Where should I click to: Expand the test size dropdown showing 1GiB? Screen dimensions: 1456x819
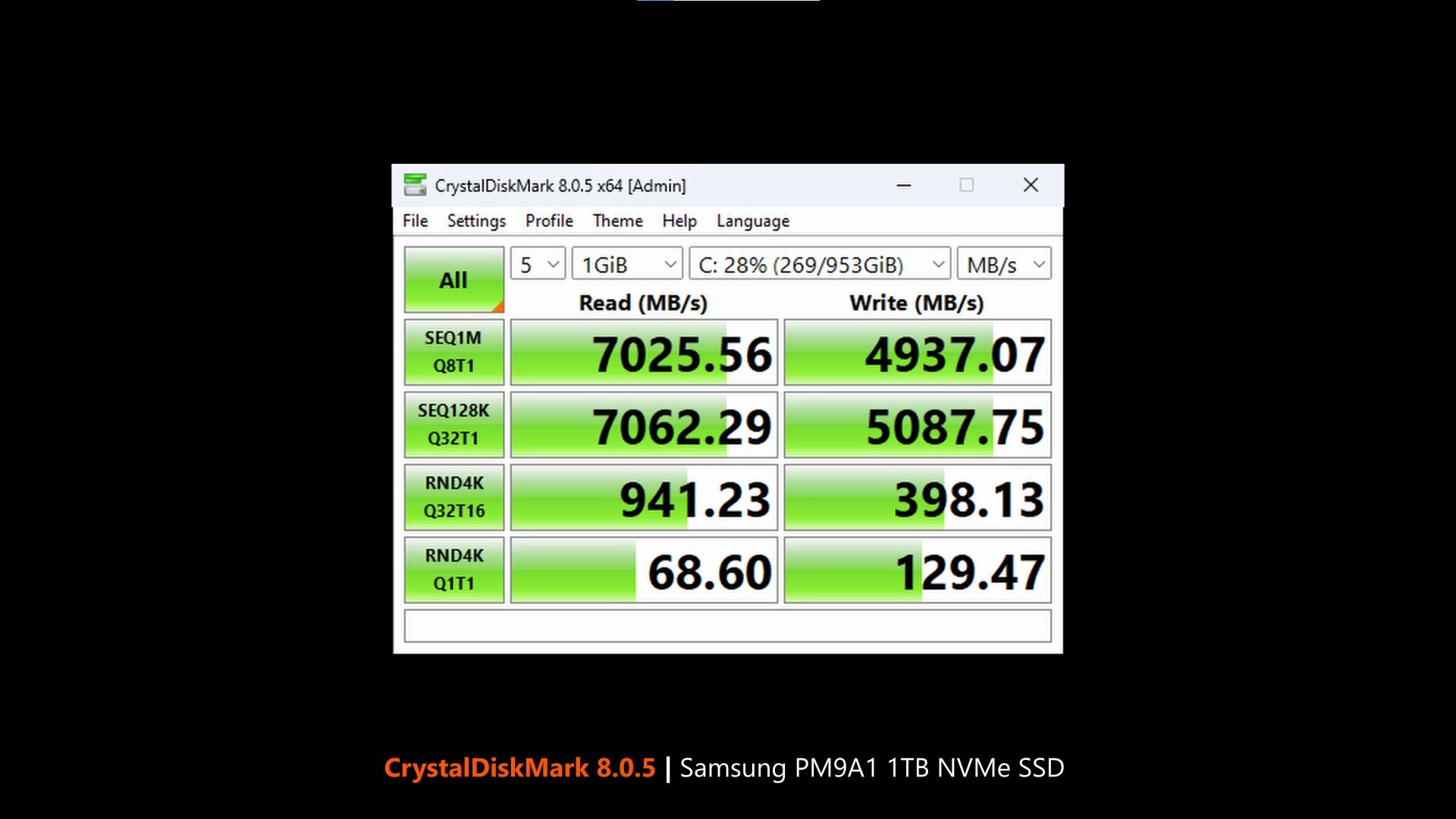point(627,264)
